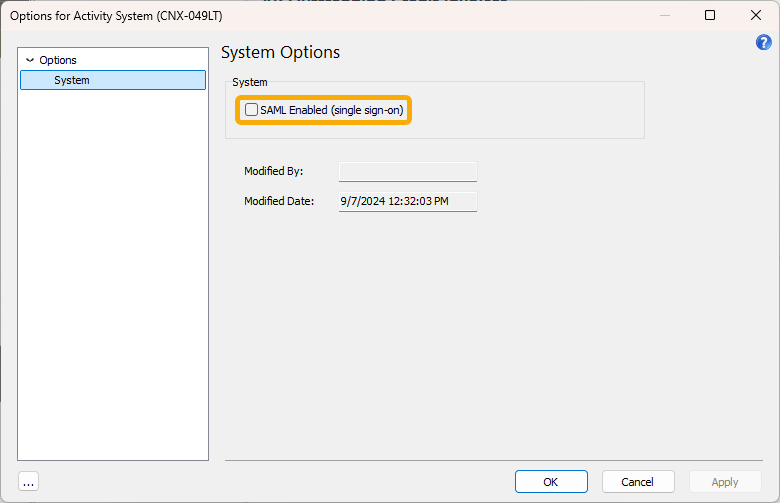Click the dialog title 'Options for Activity System'
Screen dimensions: 780x503
pos(81,16)
